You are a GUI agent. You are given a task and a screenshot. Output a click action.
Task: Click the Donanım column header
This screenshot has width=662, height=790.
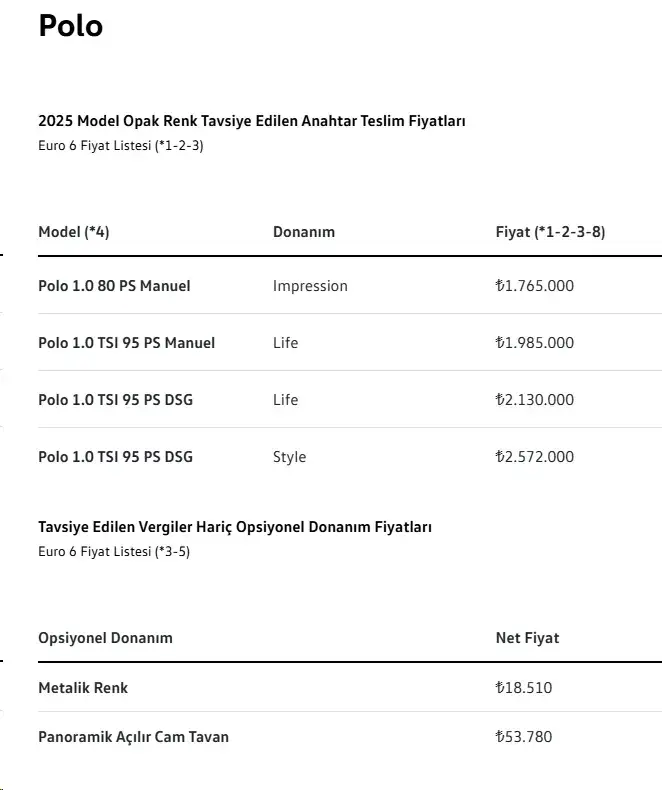(x=304, y=232)
